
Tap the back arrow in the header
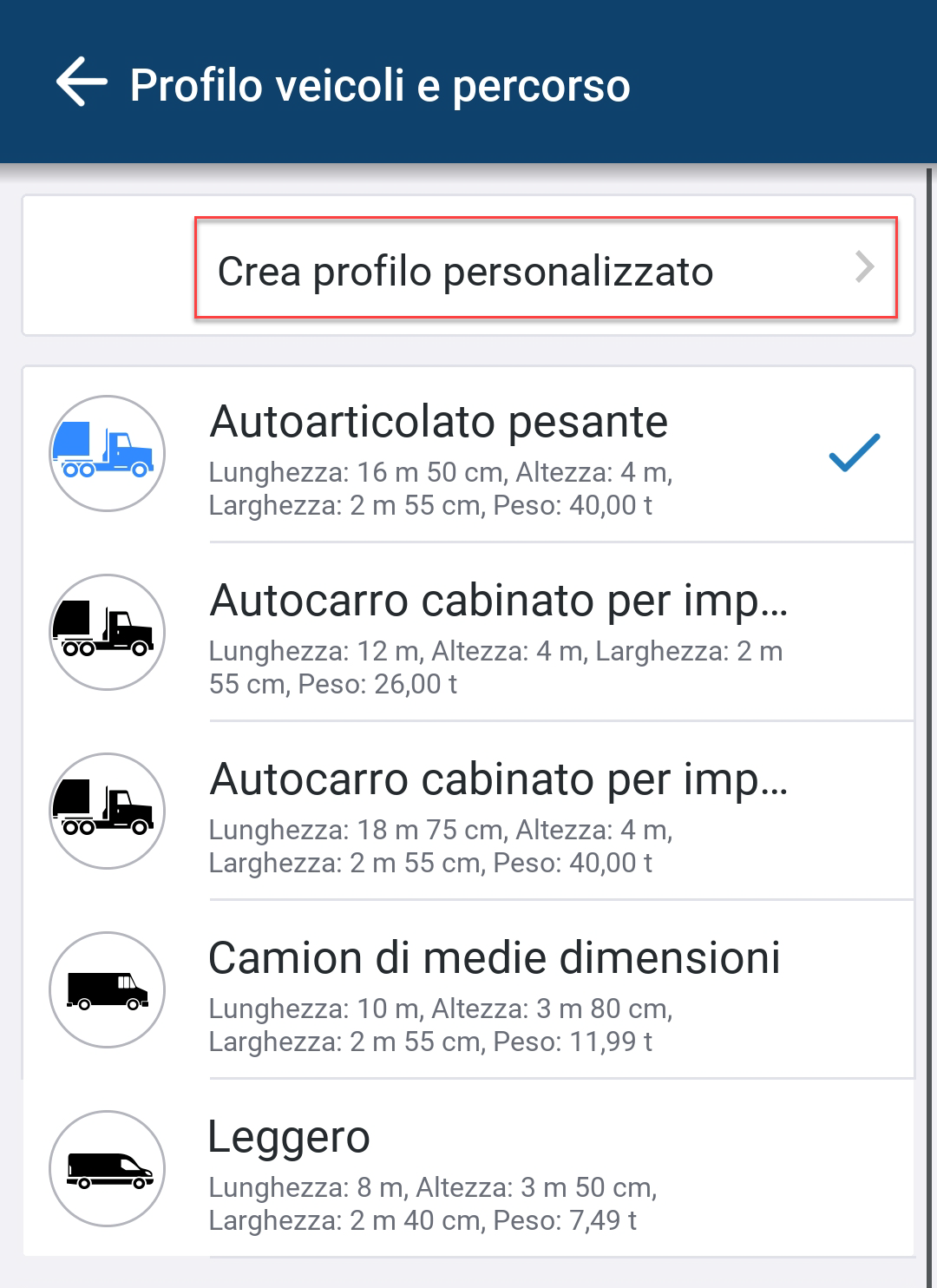[x=82, y=82]
